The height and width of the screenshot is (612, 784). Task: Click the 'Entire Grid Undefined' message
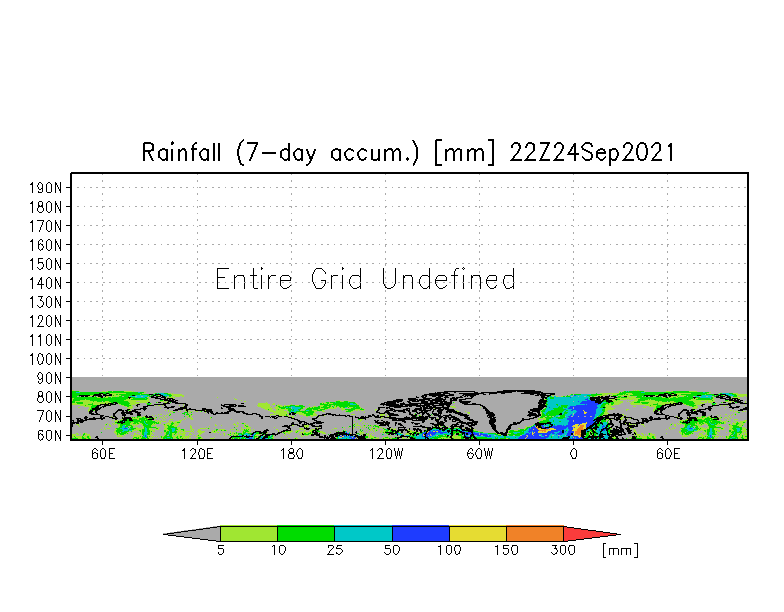[x=366, y=279]
